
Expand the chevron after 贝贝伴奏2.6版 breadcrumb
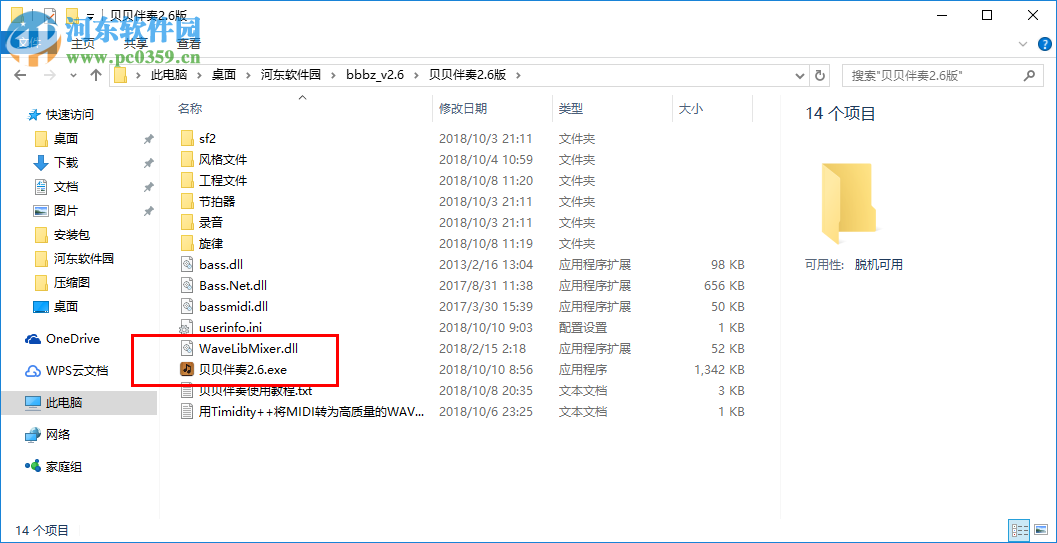click(x=518, y=75)
